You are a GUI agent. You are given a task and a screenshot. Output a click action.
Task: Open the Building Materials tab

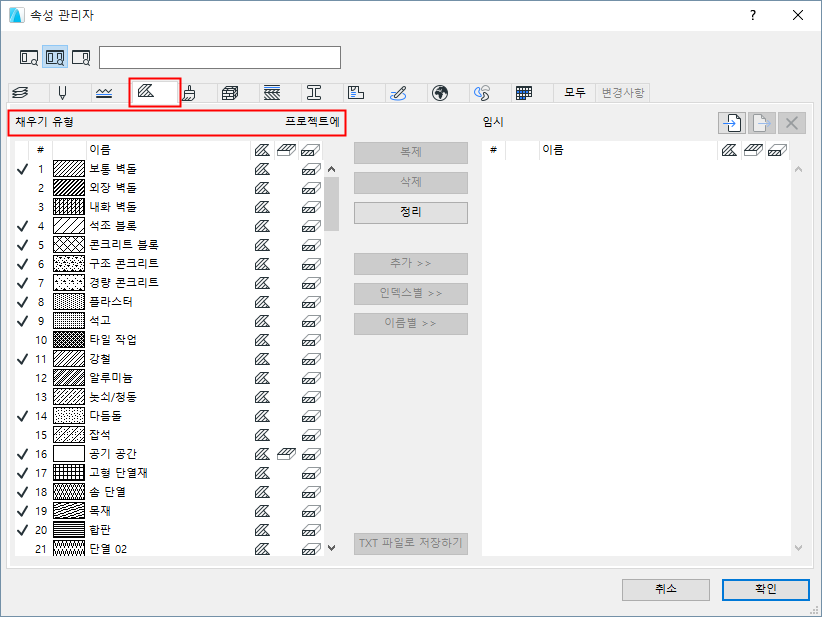[230, 93]
